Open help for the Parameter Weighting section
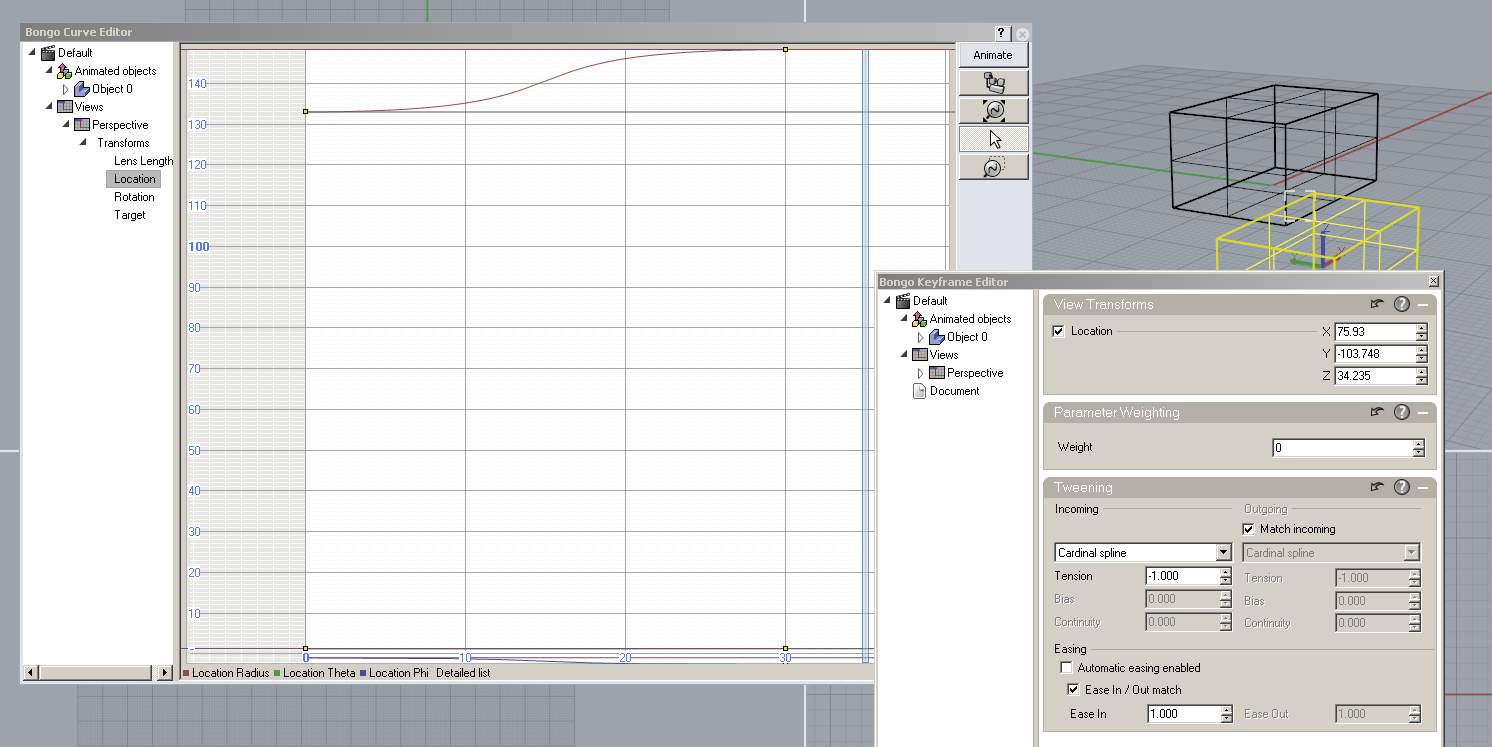 [x=1401, y=412]
